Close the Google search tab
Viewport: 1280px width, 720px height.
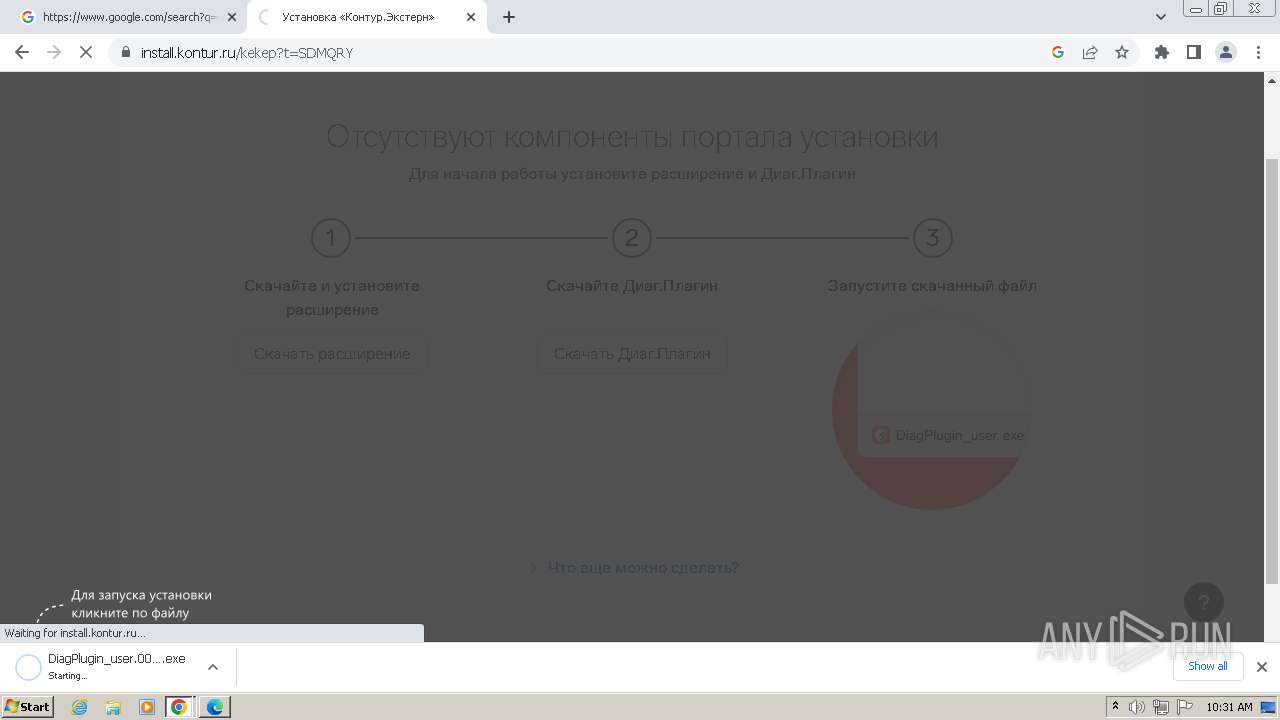coord(232,17)
